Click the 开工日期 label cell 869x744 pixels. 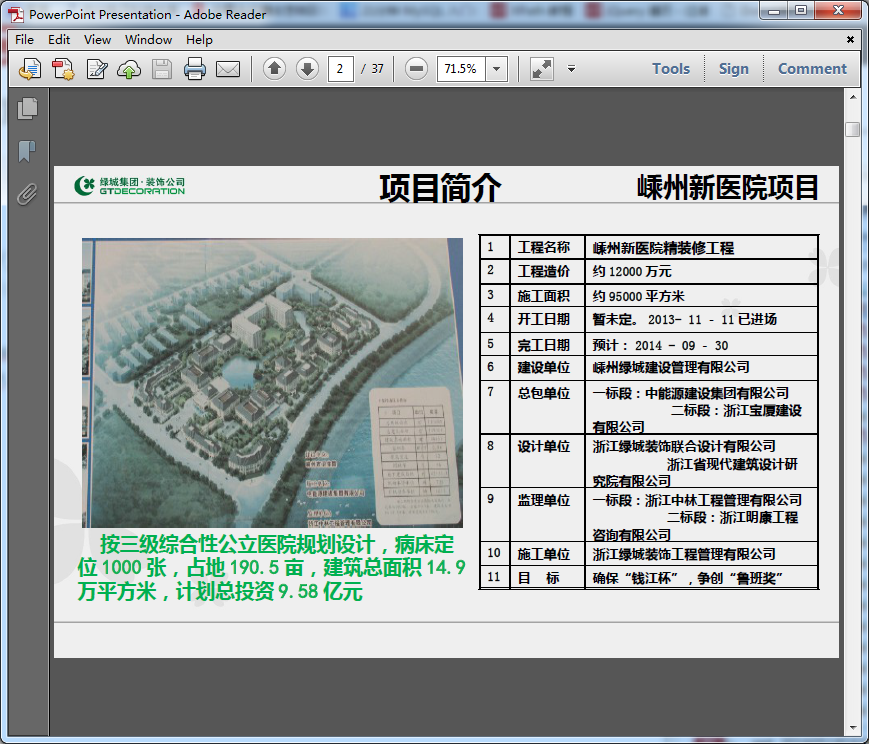pyautogui.click(x=548, y=319)
